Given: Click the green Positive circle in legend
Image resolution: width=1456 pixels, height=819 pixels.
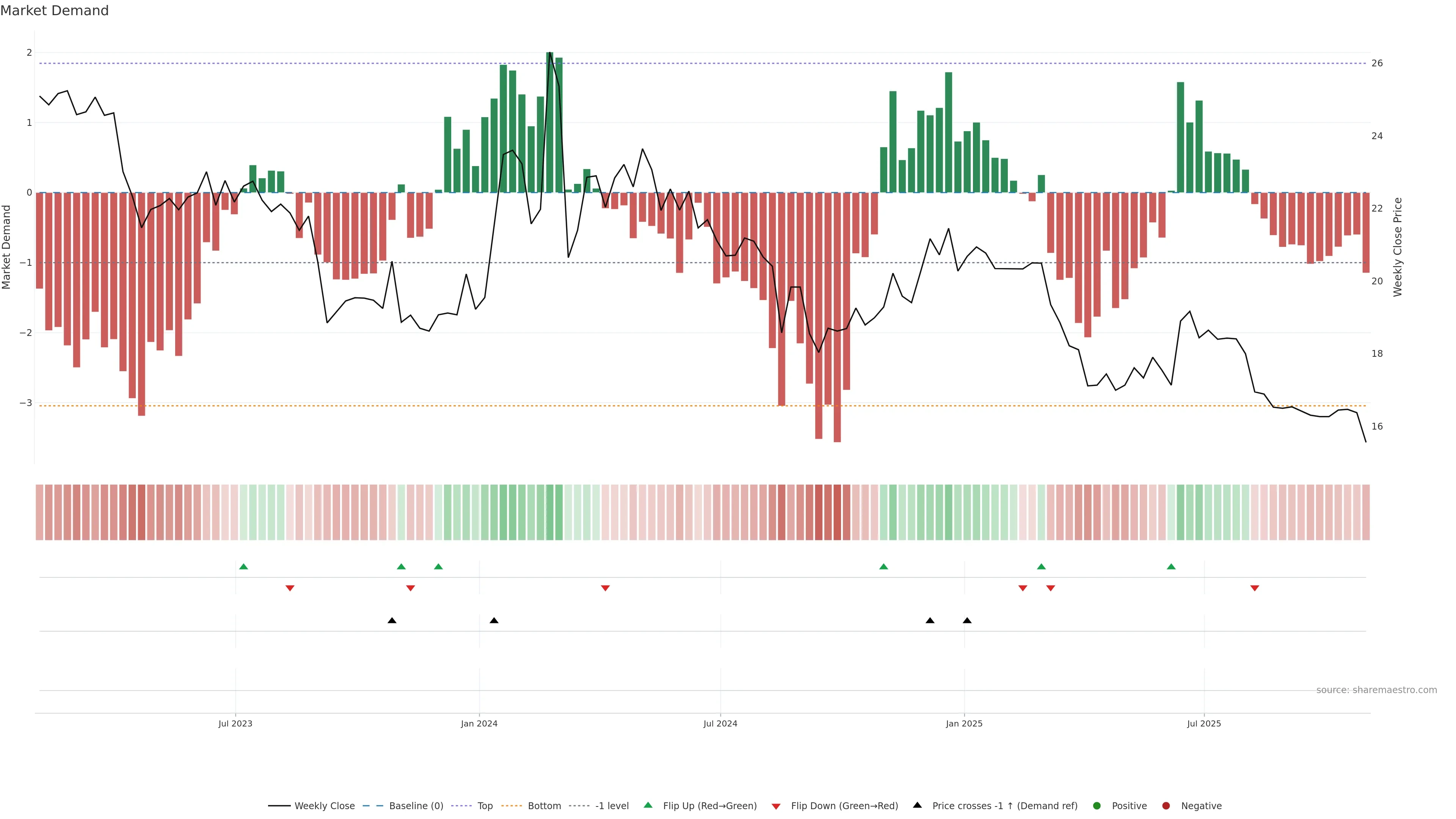Looking at the screenshot, I should [1097, 805].
